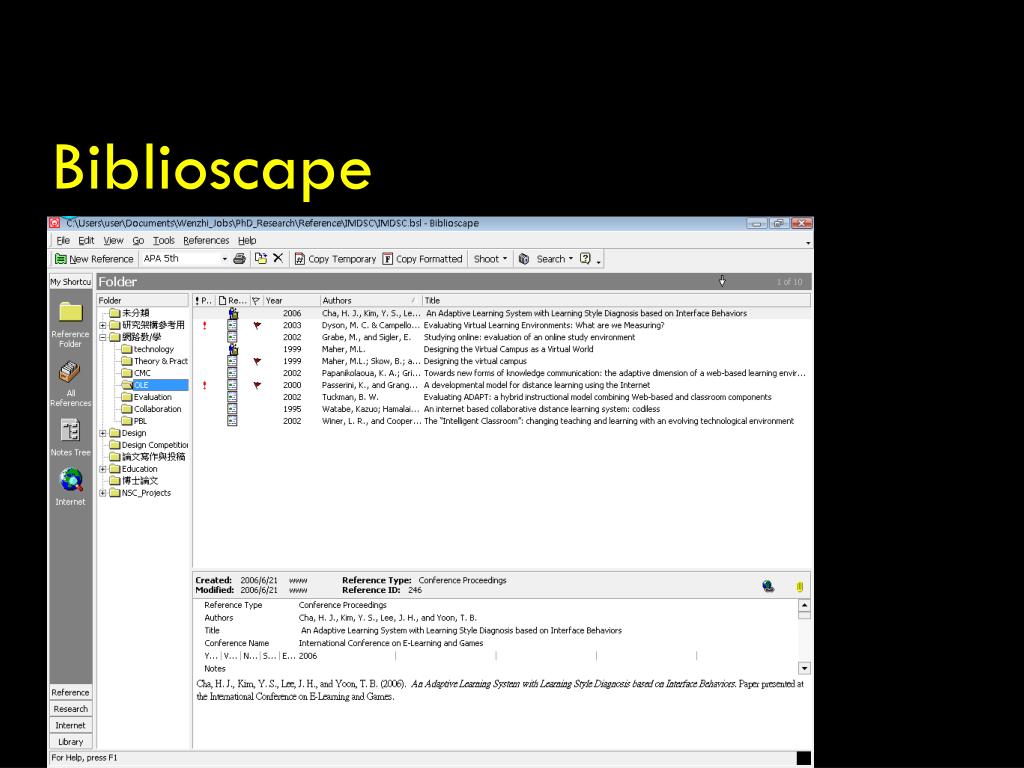This screenshot has height=768, width=1024.
Task: Open the Help menu
Action: 247,240
